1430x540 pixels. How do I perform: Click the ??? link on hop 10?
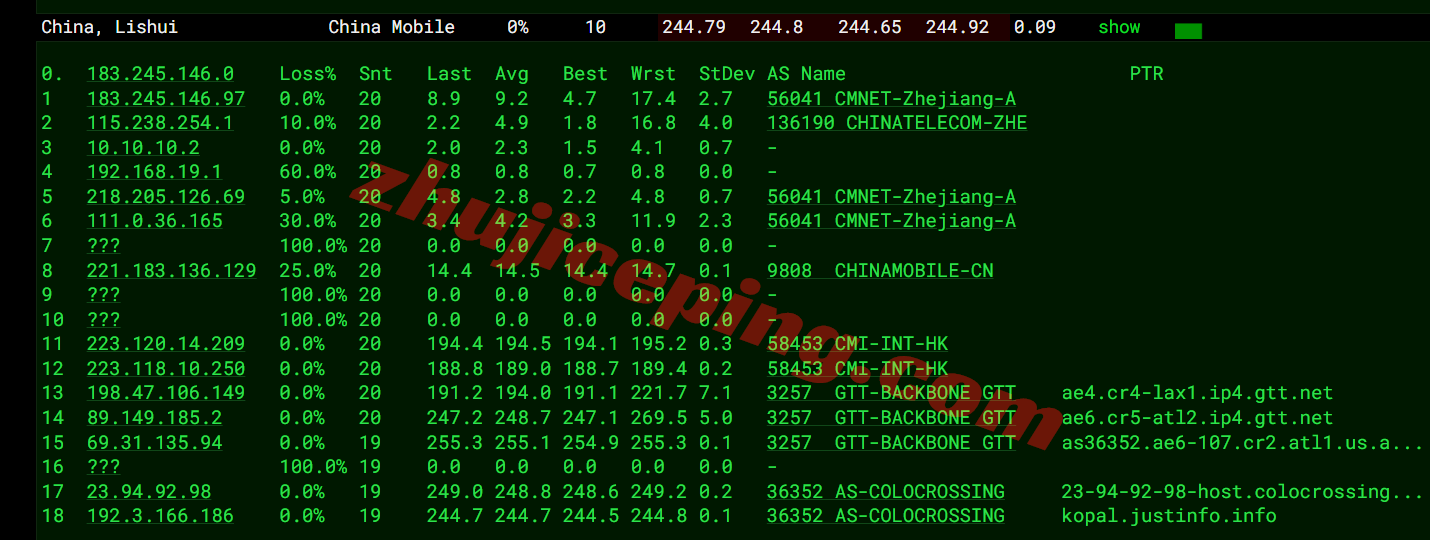click(x=104, y=320)
